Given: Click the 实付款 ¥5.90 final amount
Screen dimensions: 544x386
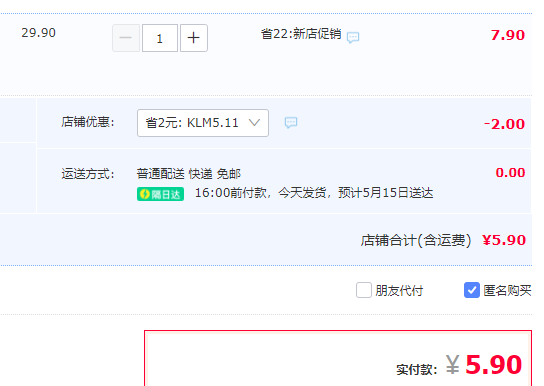Looking at the screenshot, I should (x=459, y=365).
